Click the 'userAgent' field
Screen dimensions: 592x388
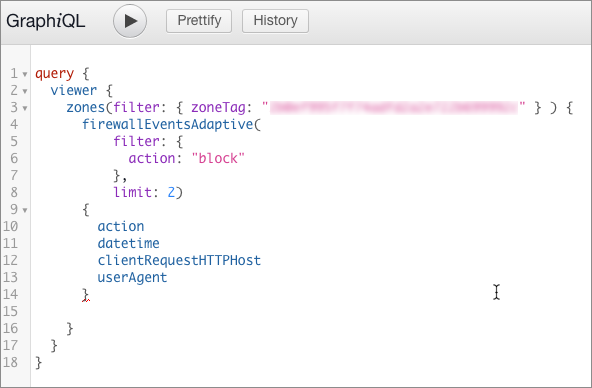pyautogui.click(x=132, y=277)
